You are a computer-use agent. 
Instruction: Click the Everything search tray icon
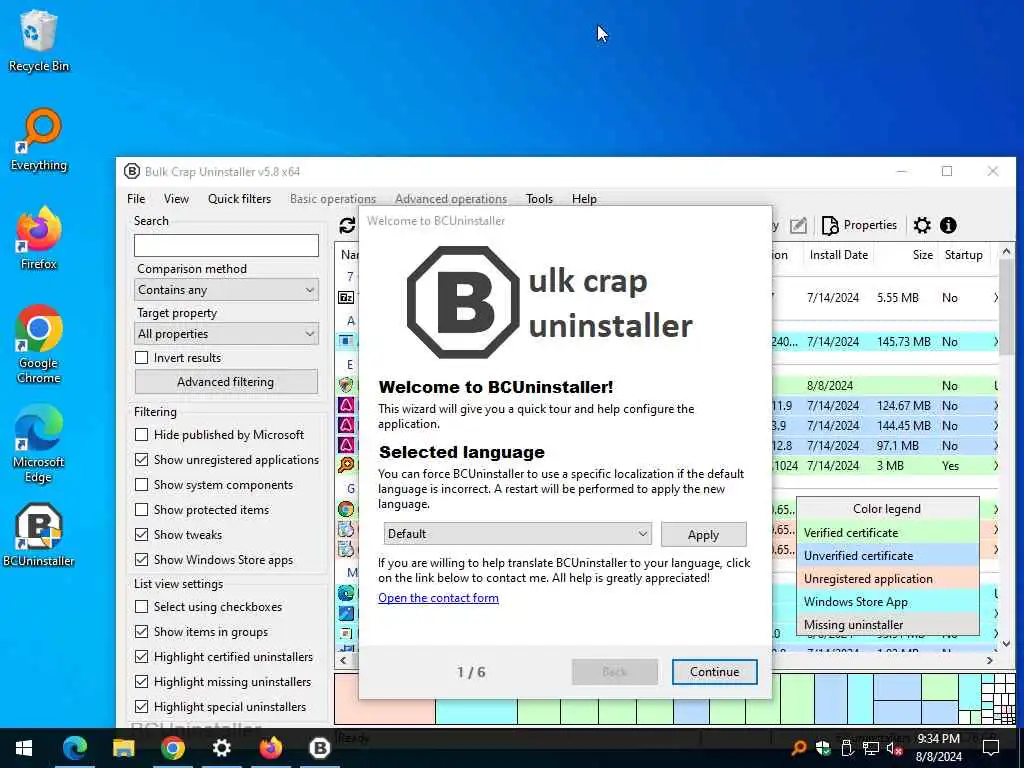click(798, 748)
